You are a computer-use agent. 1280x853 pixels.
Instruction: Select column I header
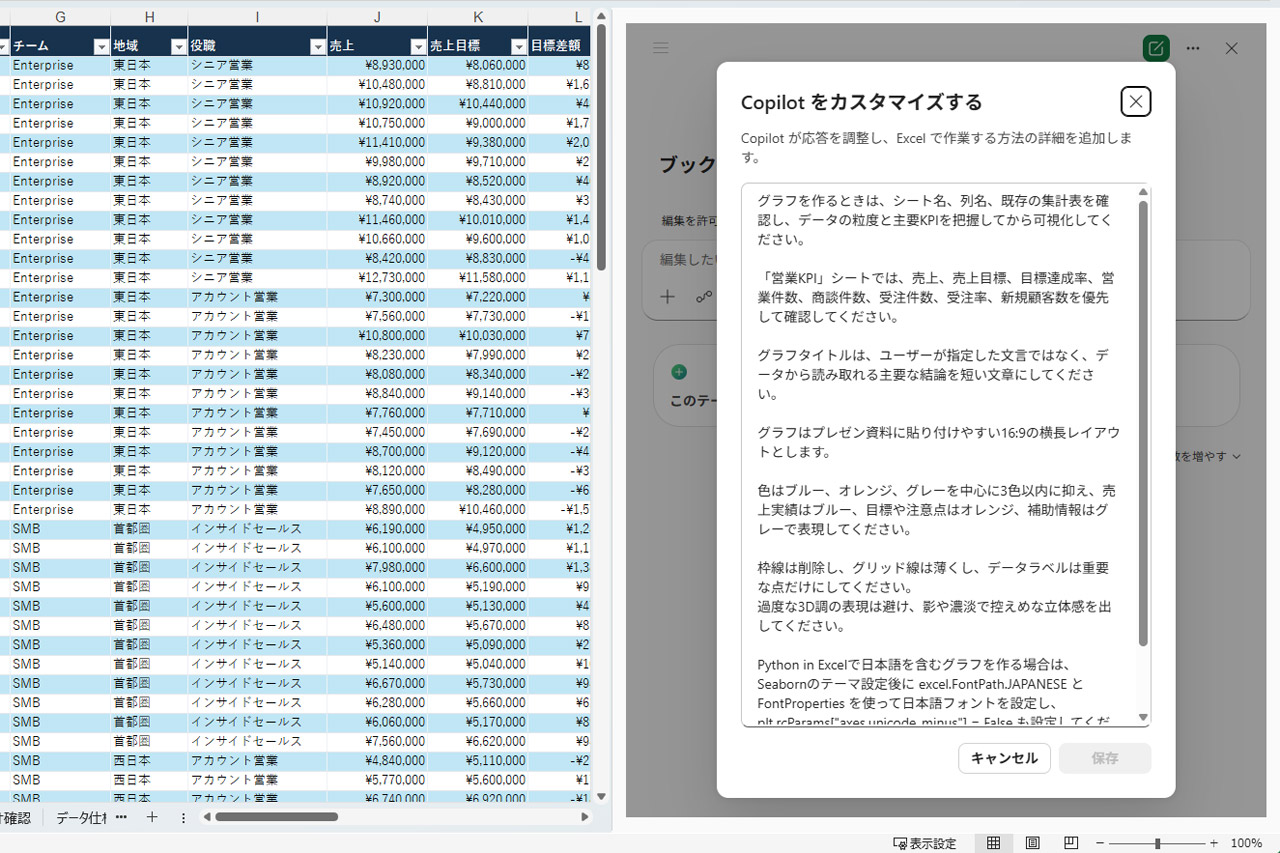click(x=257, y=16)
